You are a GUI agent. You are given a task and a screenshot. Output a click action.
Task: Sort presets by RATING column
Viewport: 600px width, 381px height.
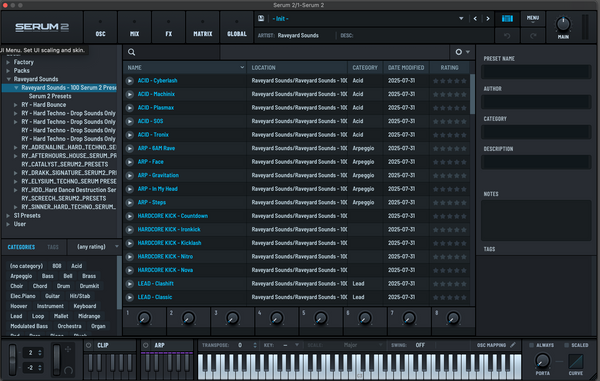[x=450, y=68]
